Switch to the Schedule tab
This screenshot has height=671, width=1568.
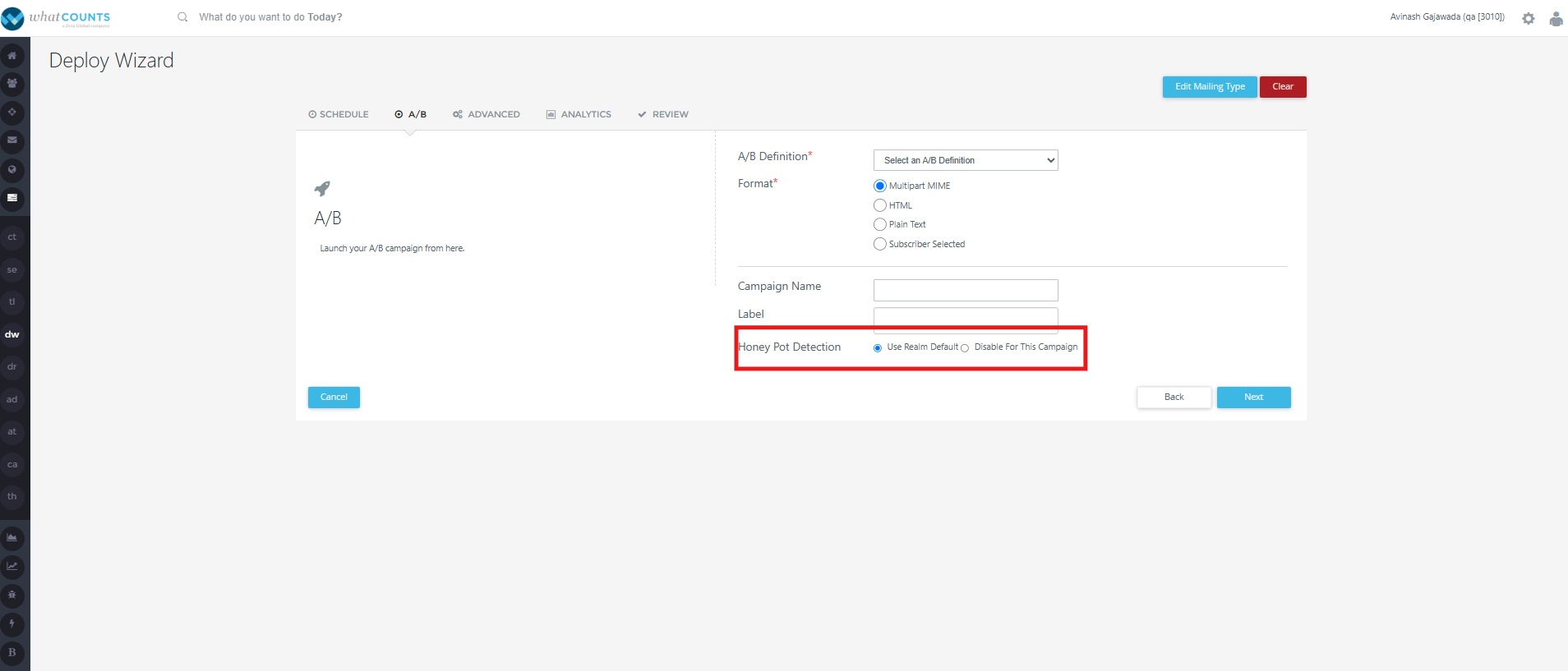tap(339, 114)
